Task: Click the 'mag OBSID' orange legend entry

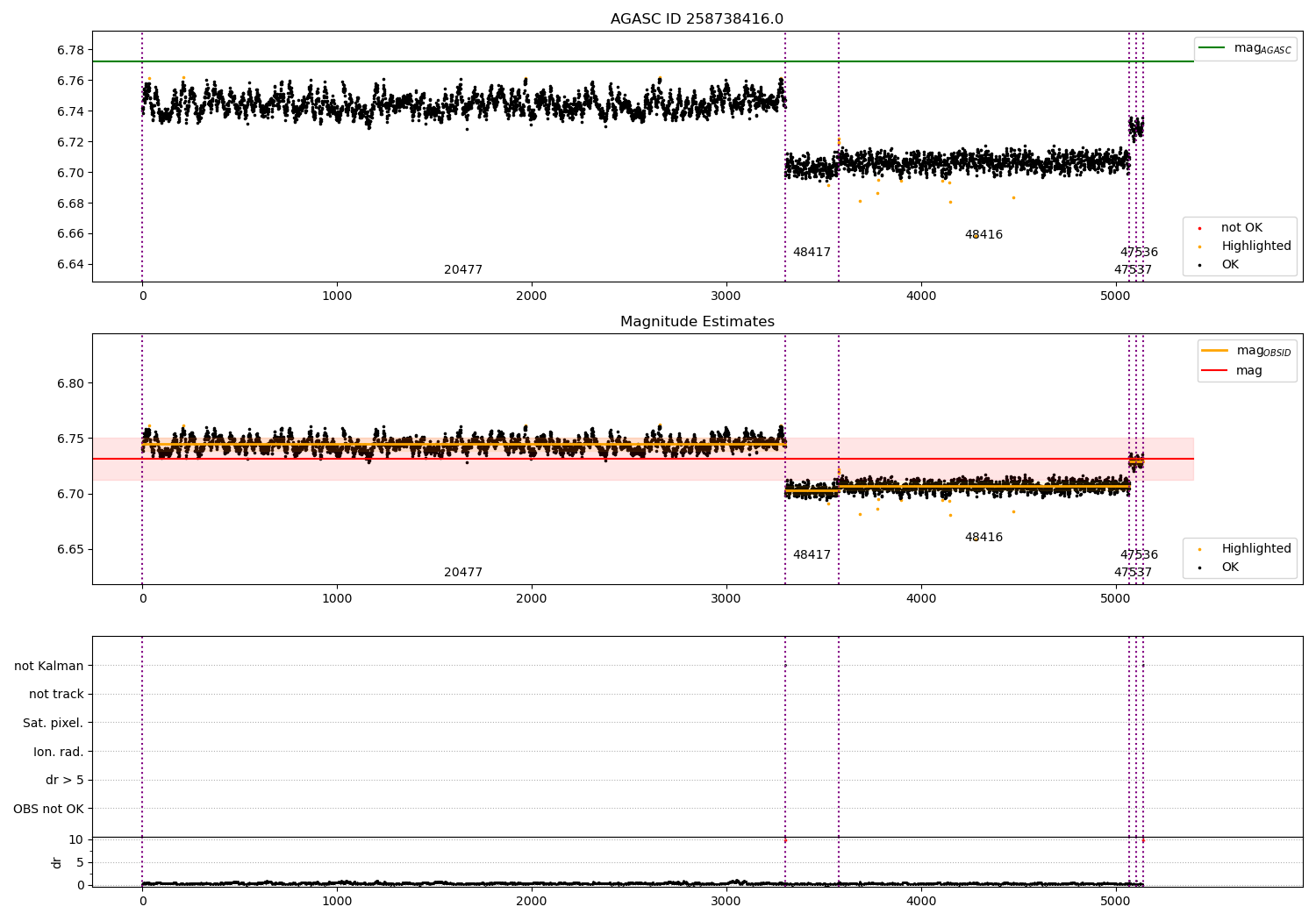Action: coord(1247,351)
